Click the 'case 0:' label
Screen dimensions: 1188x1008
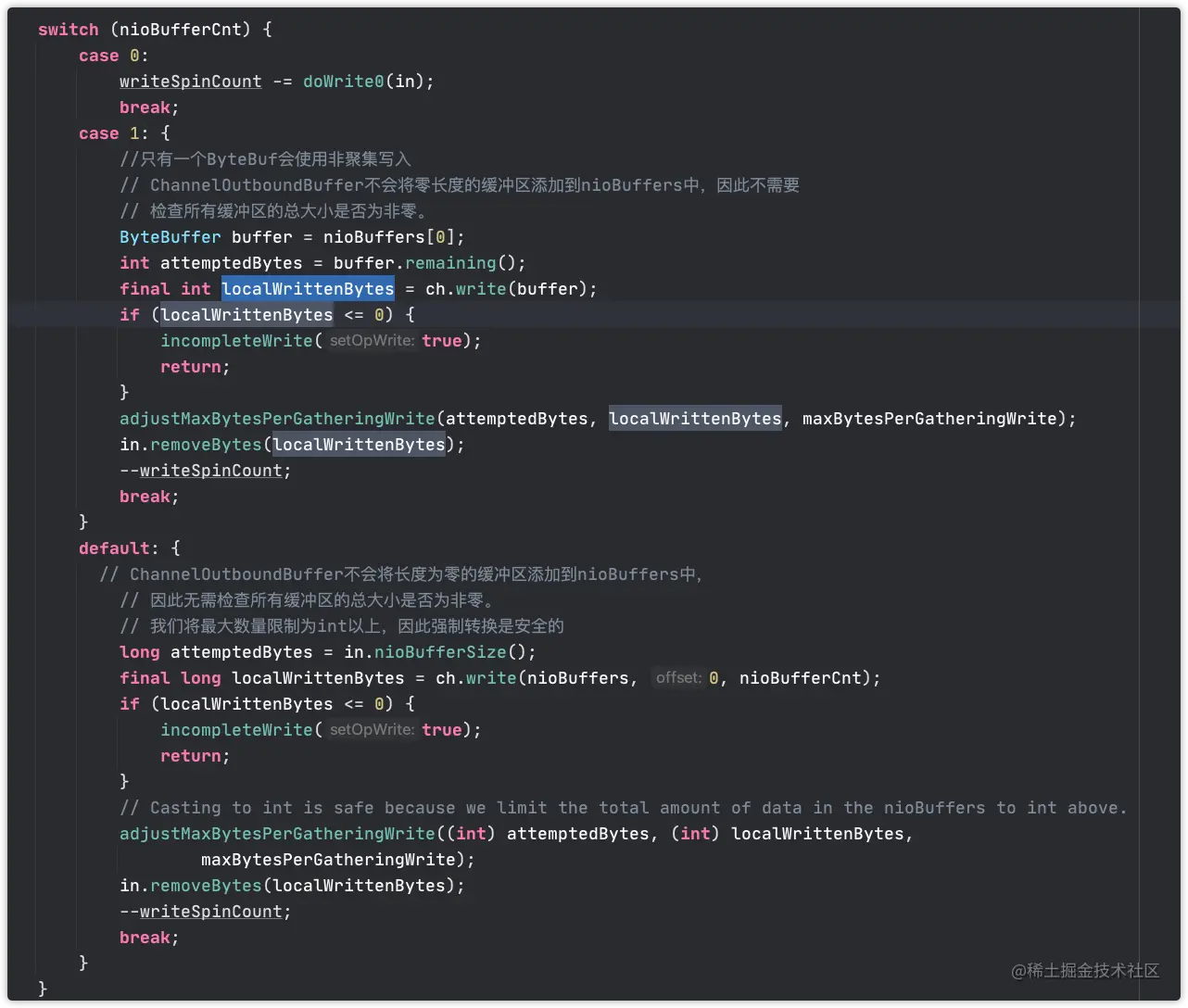pyautogui.click(x=113, y=56)
